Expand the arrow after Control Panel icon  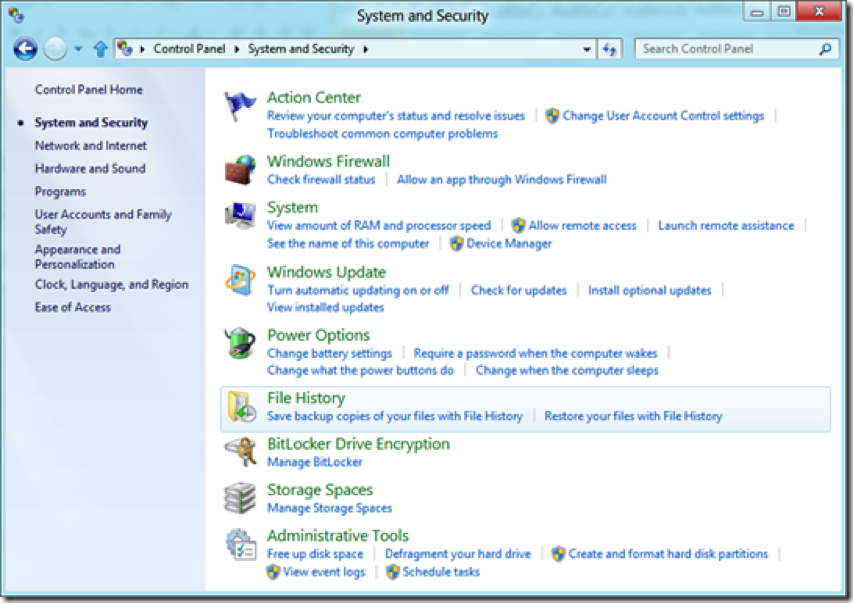(x=143, y=50)
